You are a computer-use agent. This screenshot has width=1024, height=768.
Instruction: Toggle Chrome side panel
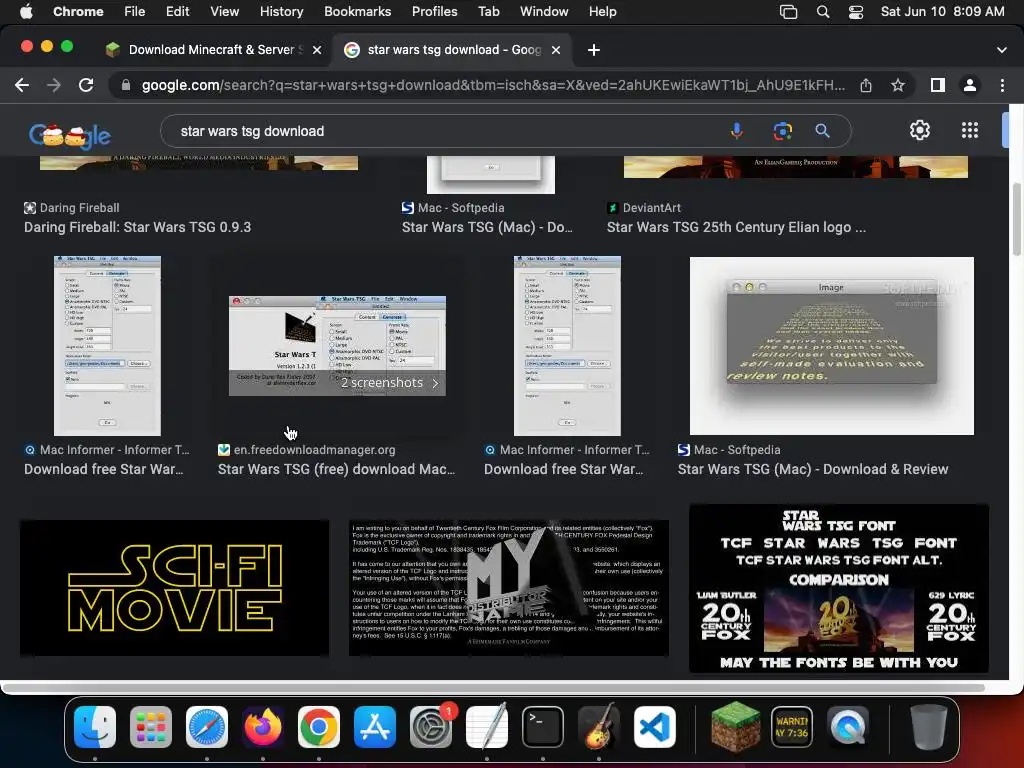938,85
